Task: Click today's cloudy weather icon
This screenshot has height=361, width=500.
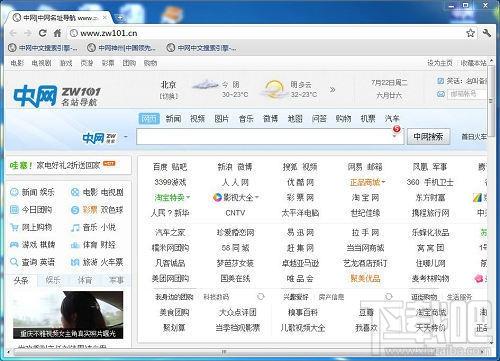Action: pos(205,85)
